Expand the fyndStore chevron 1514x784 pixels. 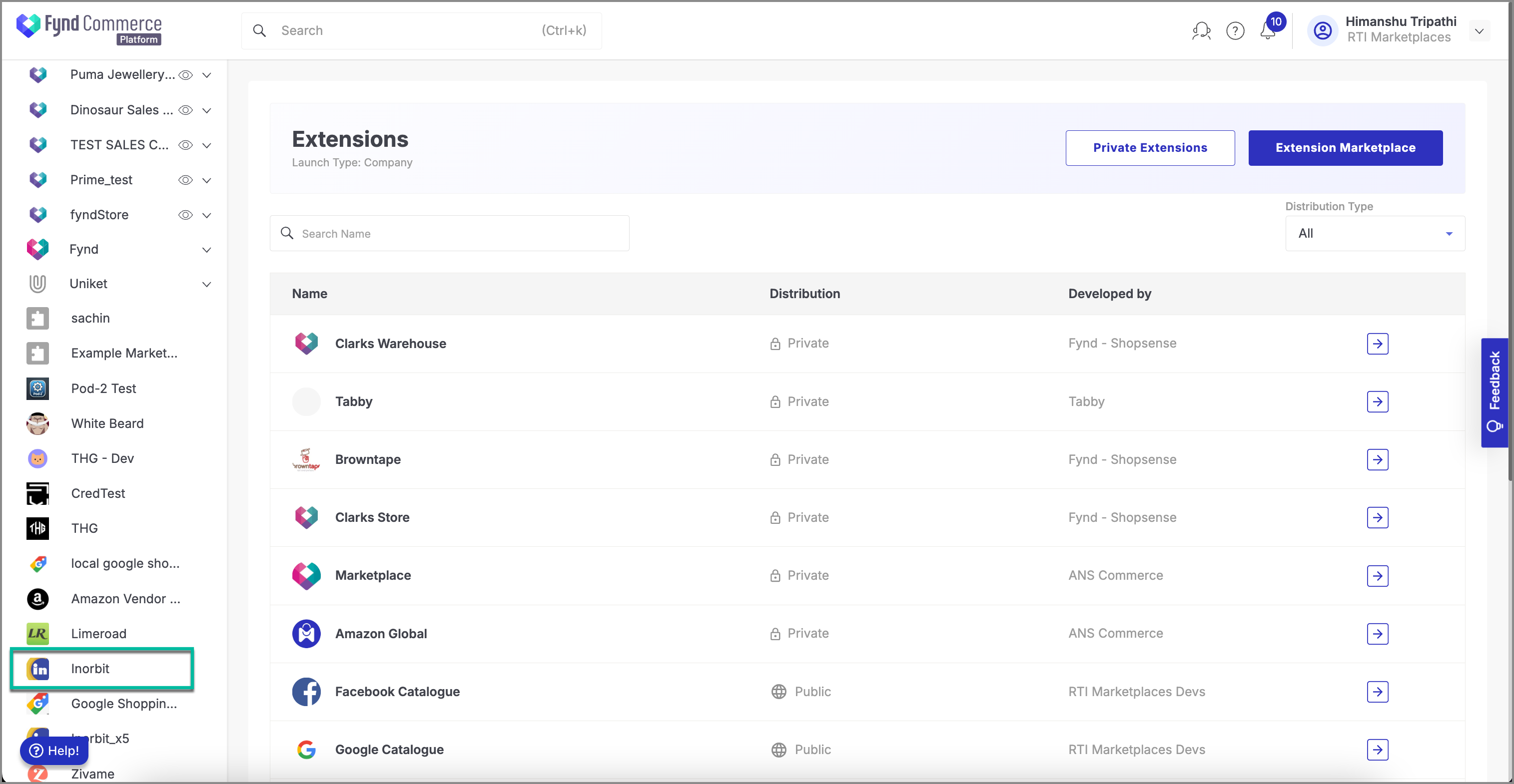click(207, 216)
